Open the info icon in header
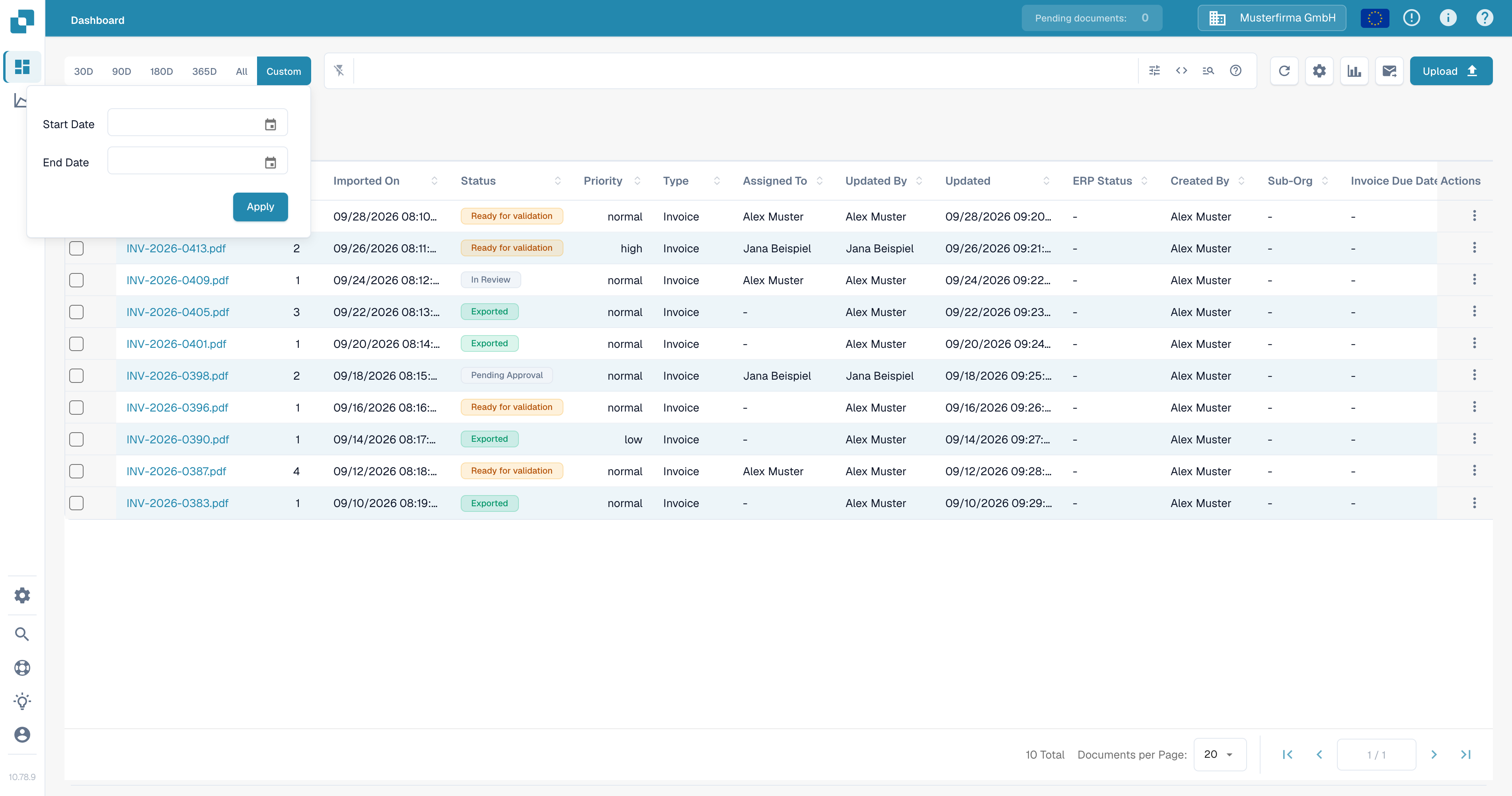Screen dimensions: 1512x796 [x=1448, y=18]
